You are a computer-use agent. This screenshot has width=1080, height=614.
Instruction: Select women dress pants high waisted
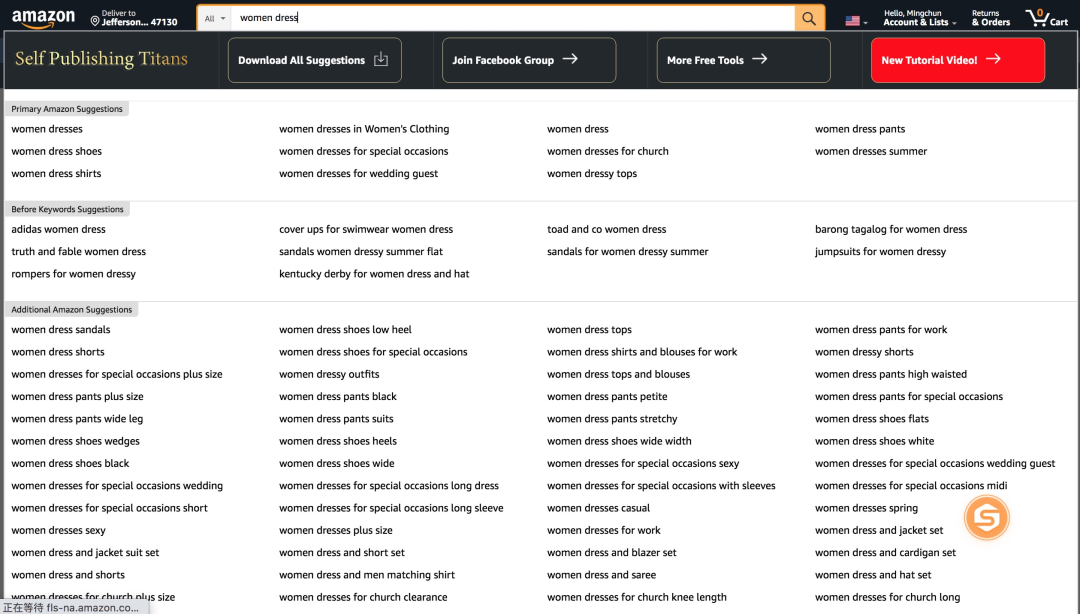click(x=891, y=375)
